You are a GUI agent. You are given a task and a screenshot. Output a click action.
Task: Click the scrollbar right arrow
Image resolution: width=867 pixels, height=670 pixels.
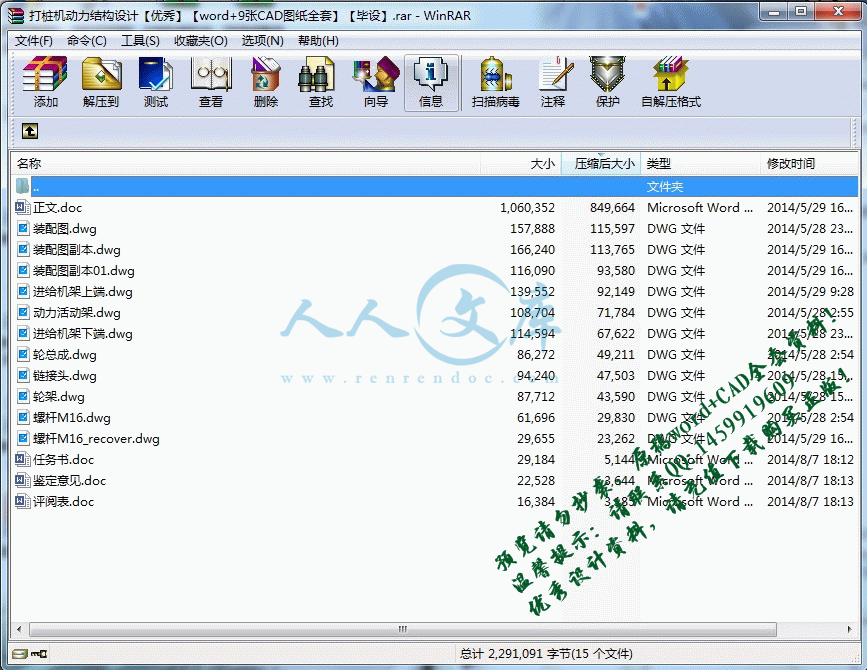coord(850,629)
